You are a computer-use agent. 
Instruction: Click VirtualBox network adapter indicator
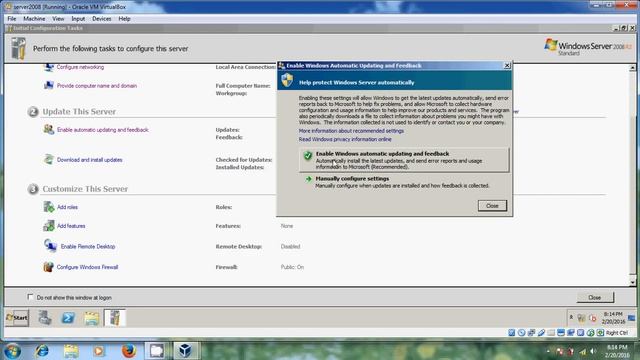531,333
